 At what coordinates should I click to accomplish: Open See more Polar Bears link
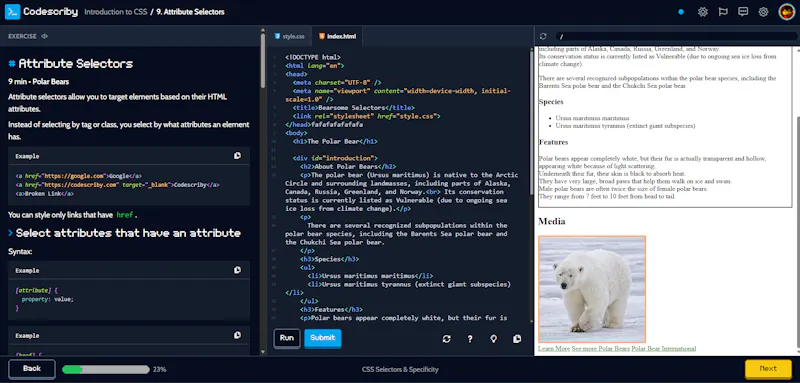[601, 349]
